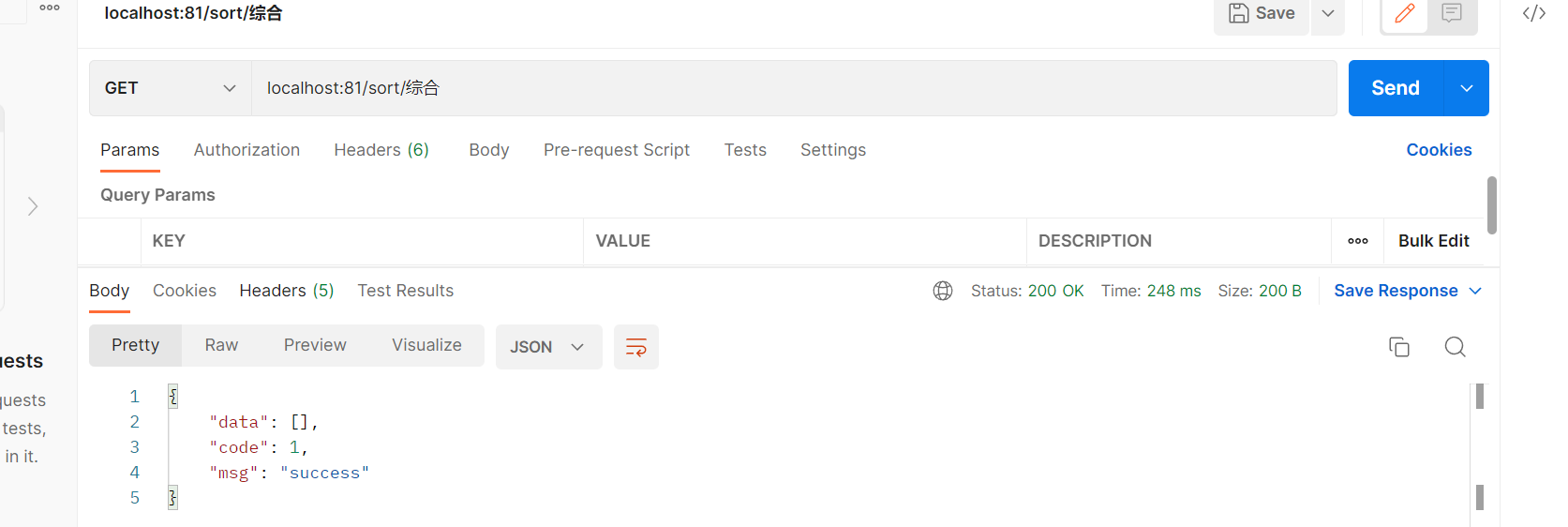The width and height of the screenshot is (1568, 527).
Task: Open the Pre-request Script tab
Action: [616, 150]
